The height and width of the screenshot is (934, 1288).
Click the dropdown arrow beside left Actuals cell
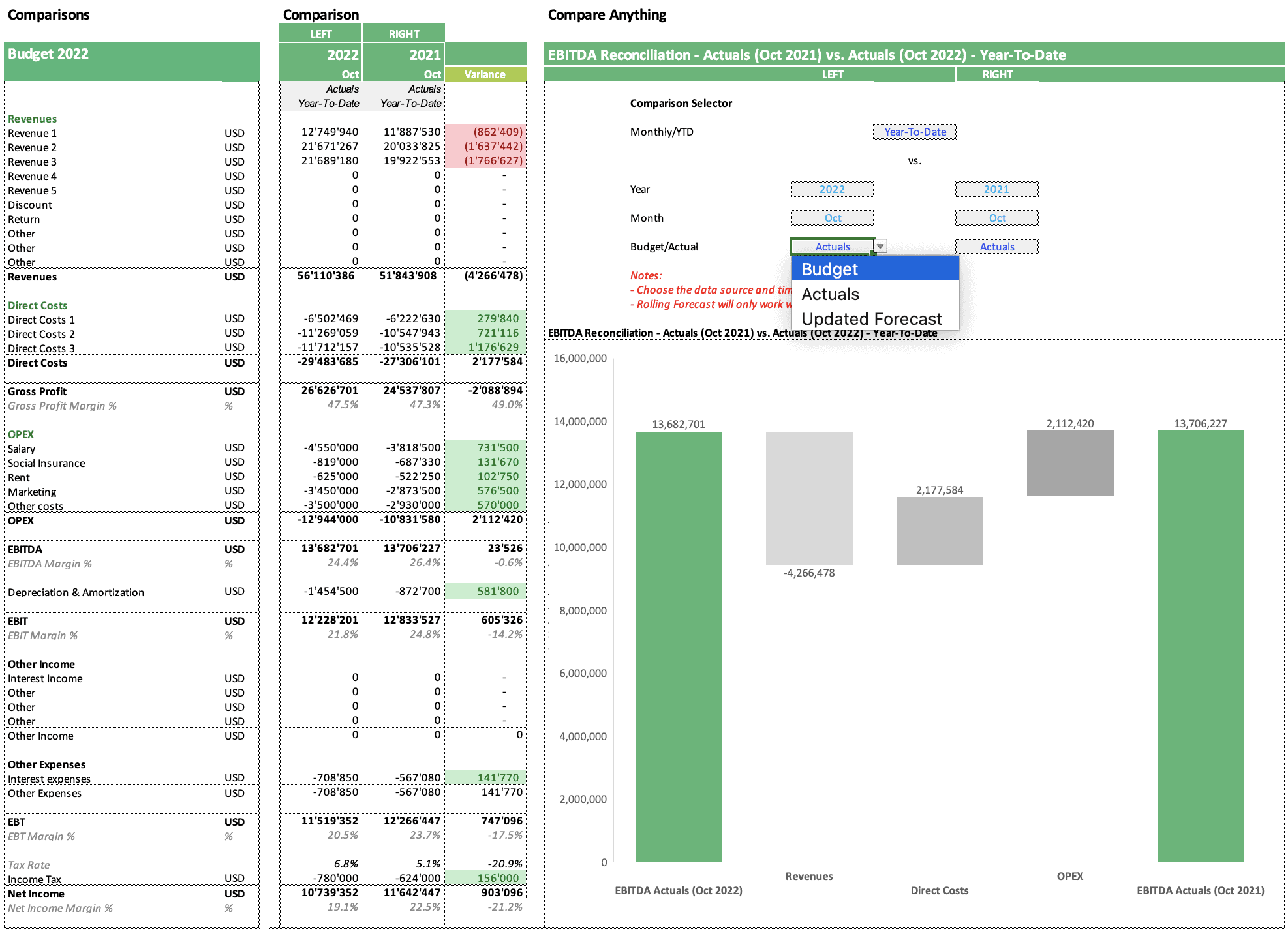(880, 247)
